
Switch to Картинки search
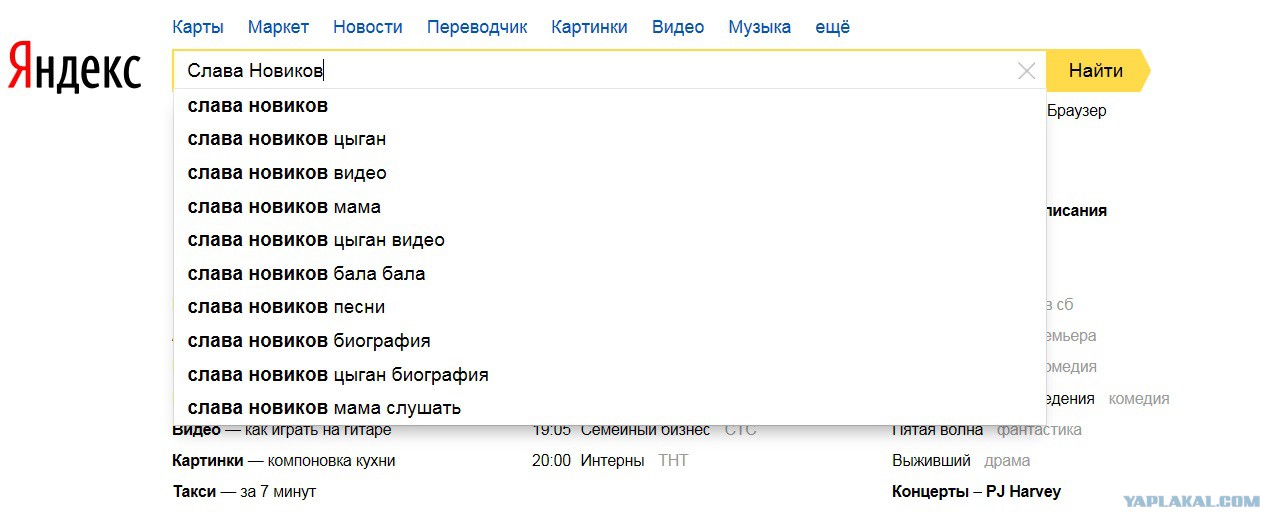tap(590, 27)
